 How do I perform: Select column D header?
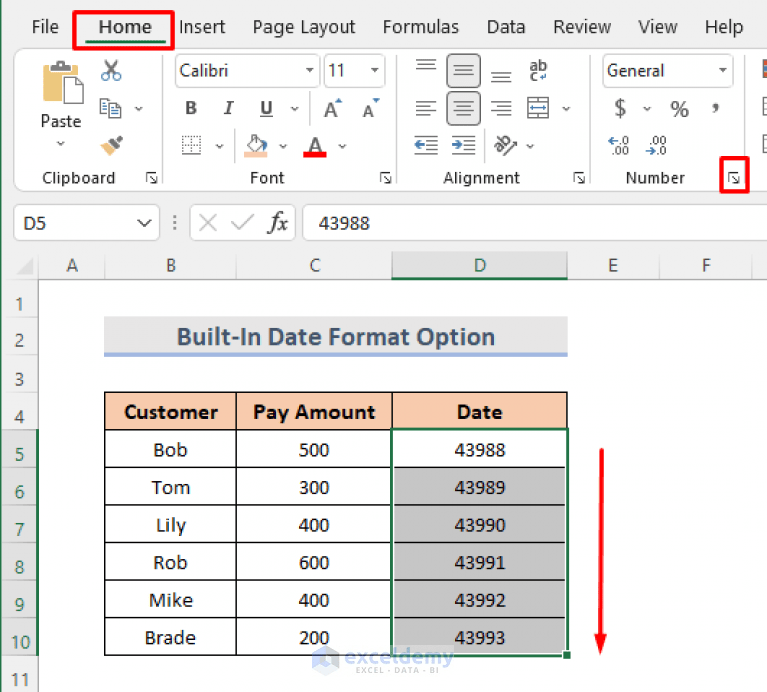479,266
